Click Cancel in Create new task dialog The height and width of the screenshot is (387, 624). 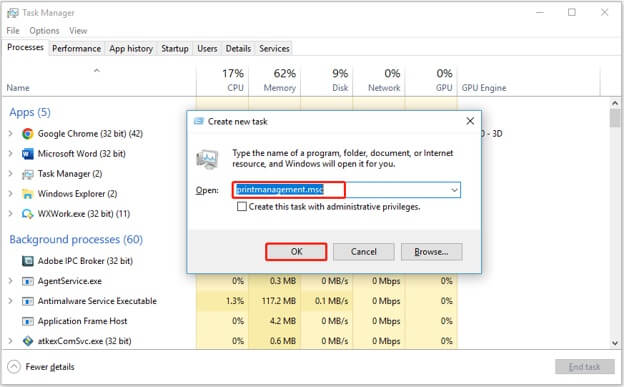364,252
